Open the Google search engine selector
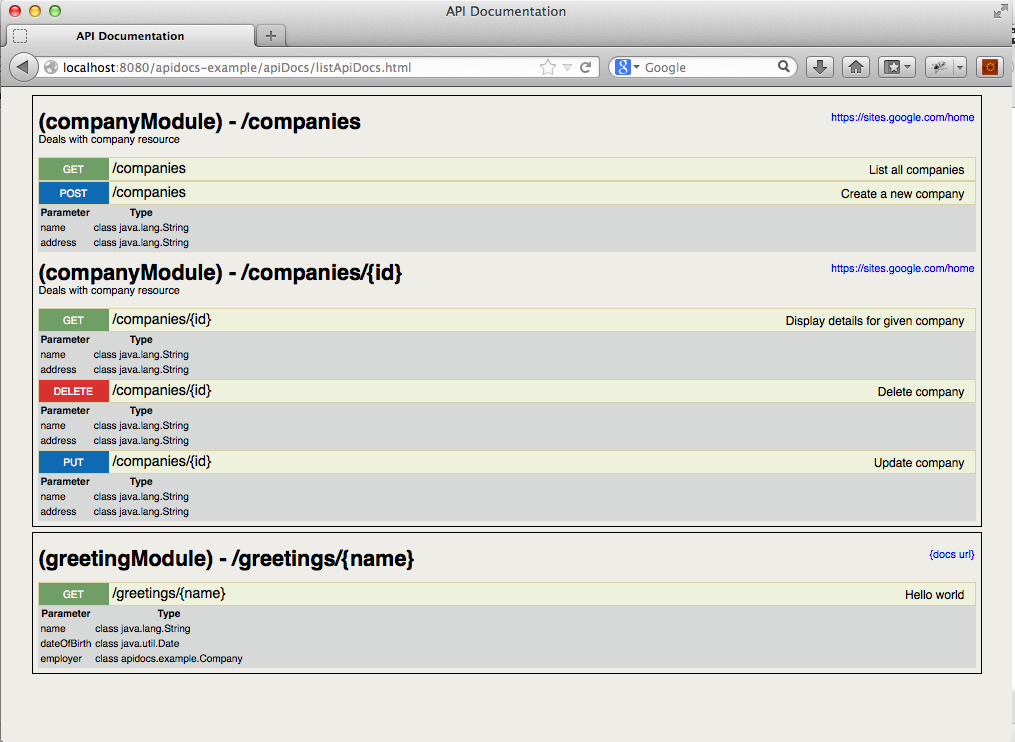Screen dimensions: 1015x742 (627, 67)
